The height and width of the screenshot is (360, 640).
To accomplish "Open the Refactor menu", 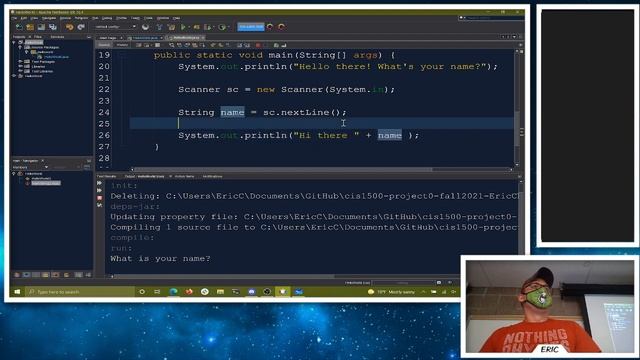I will [x=81, y=18].
